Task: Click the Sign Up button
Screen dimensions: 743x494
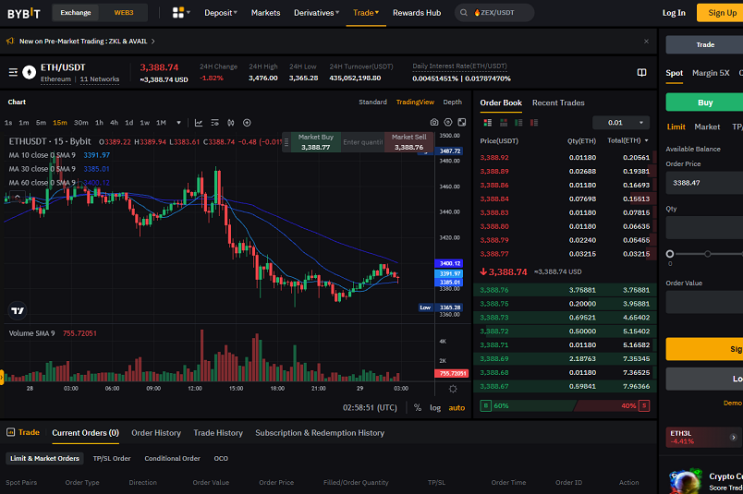Action: pos(720,13)
